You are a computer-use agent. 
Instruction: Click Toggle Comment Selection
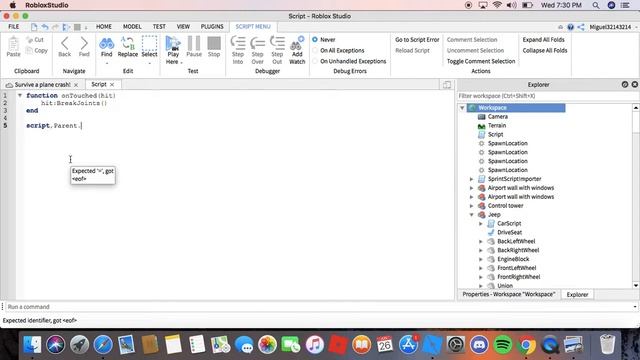pos(481,61)
